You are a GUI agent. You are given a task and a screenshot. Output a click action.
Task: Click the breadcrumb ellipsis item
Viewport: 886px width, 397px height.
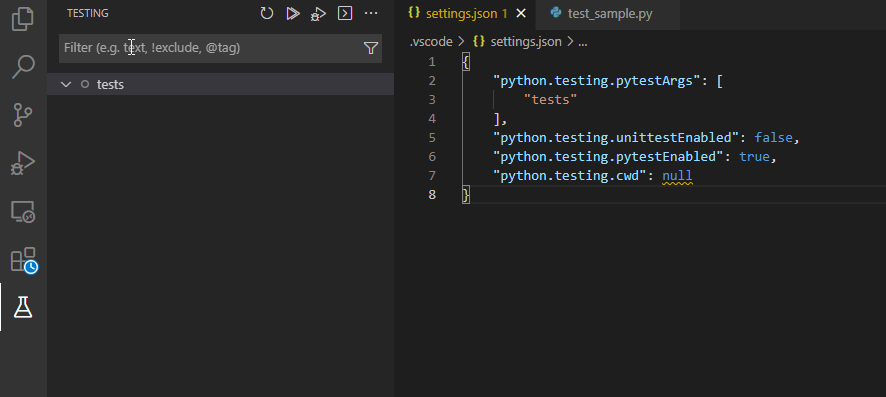click(x=583, y=42)
